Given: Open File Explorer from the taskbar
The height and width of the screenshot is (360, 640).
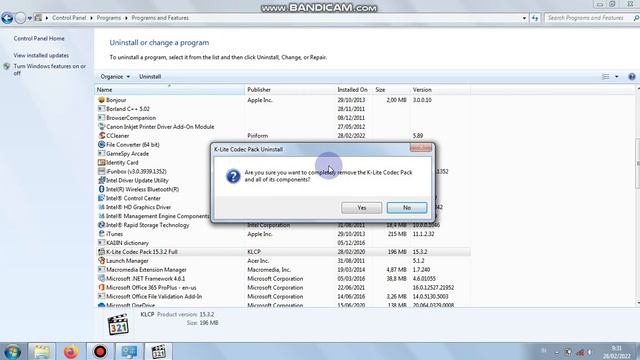Looking at the screenshot, I should tap(41, 351).
